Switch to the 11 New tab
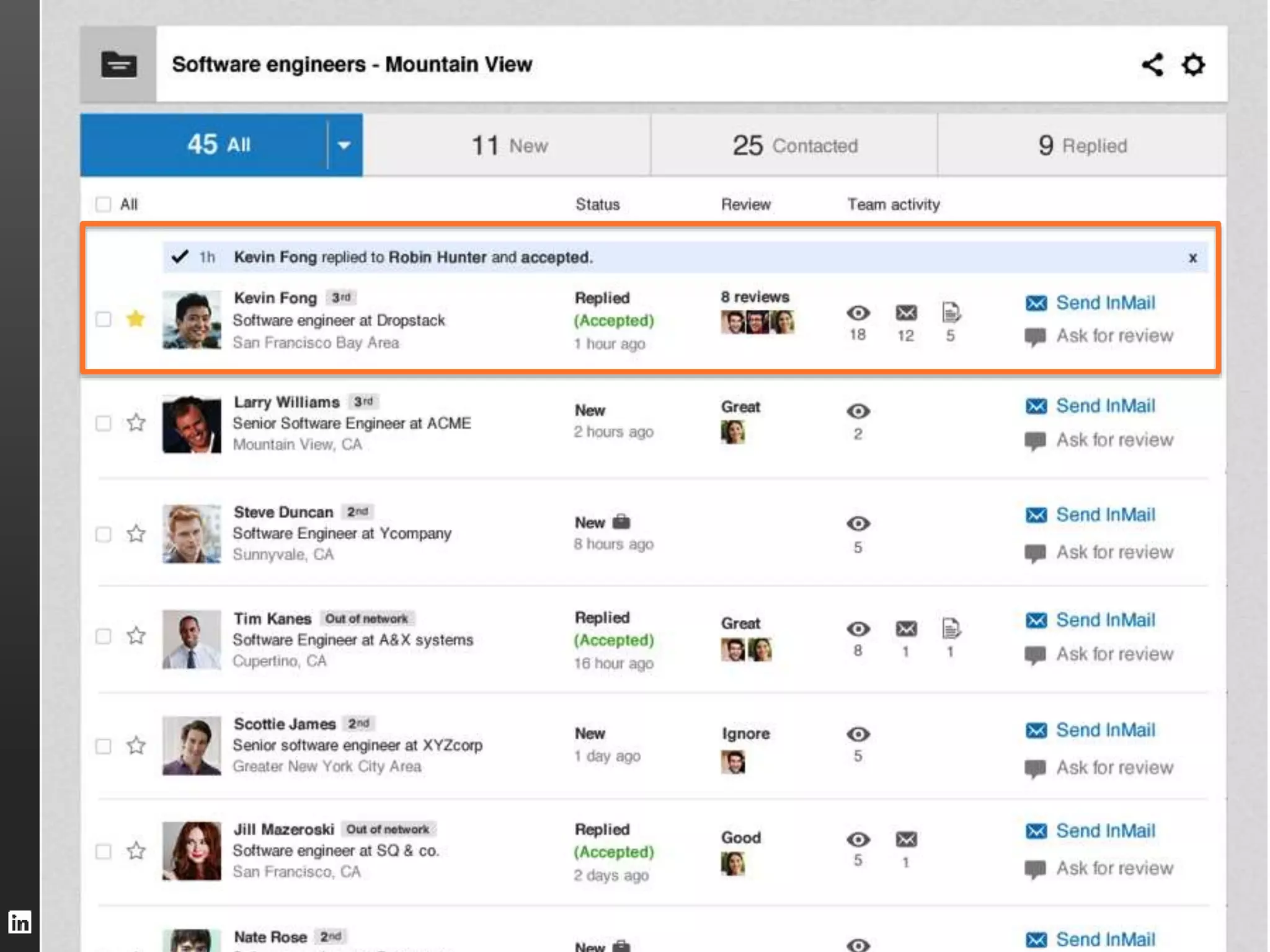This screenshot has width=1270, height=952. (508, 146)
